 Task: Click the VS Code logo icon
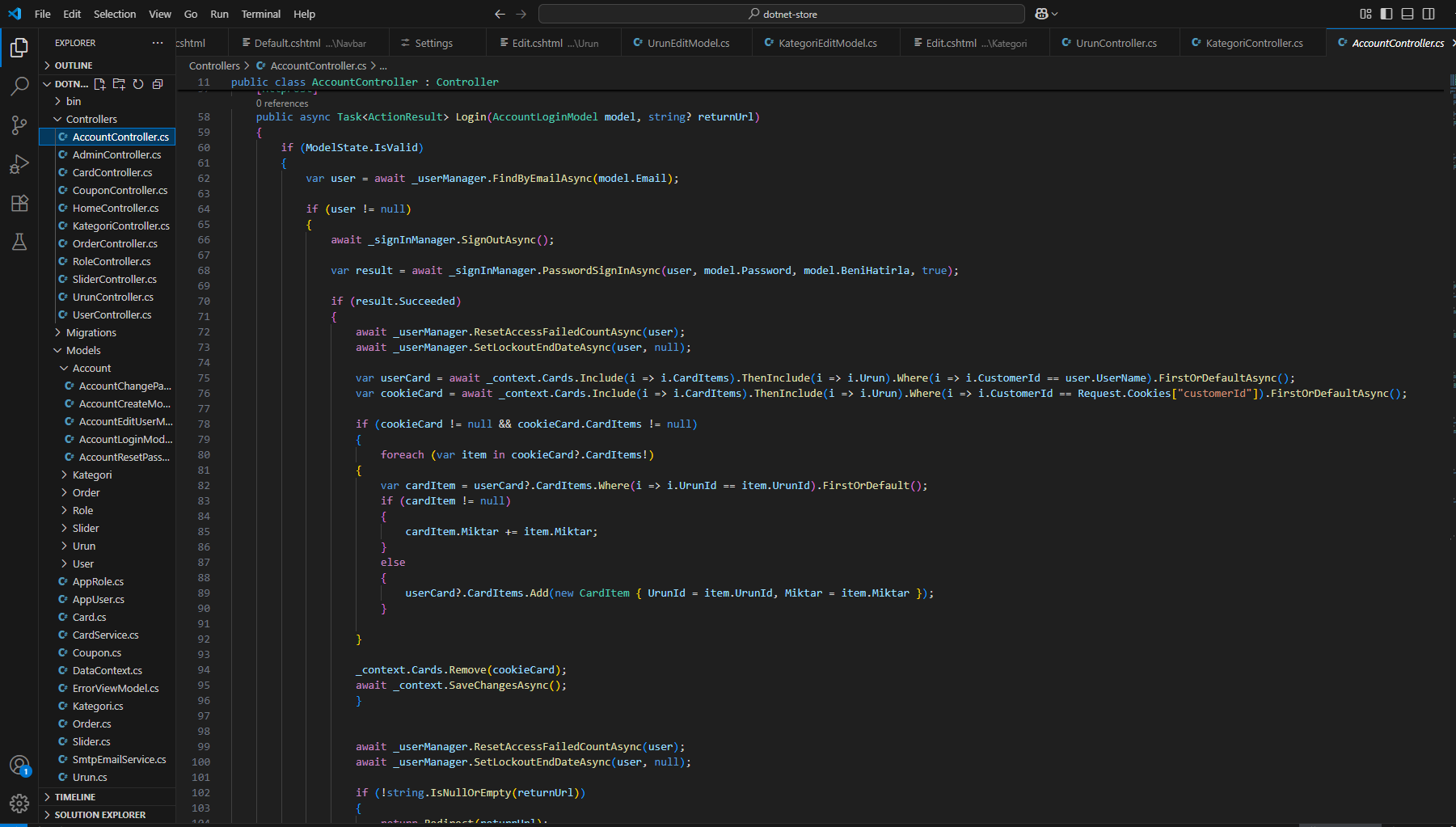pyautogui.click(x=15, y=14)
